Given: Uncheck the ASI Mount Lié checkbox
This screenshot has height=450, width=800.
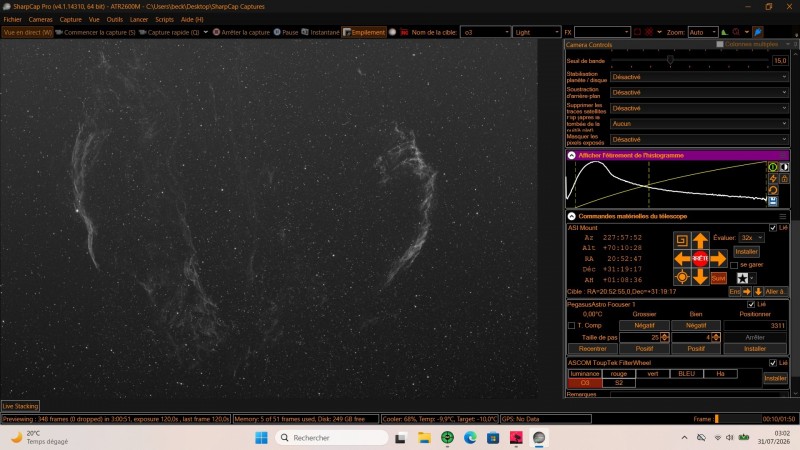Looking at the screenshot, I should click(772, 228).
